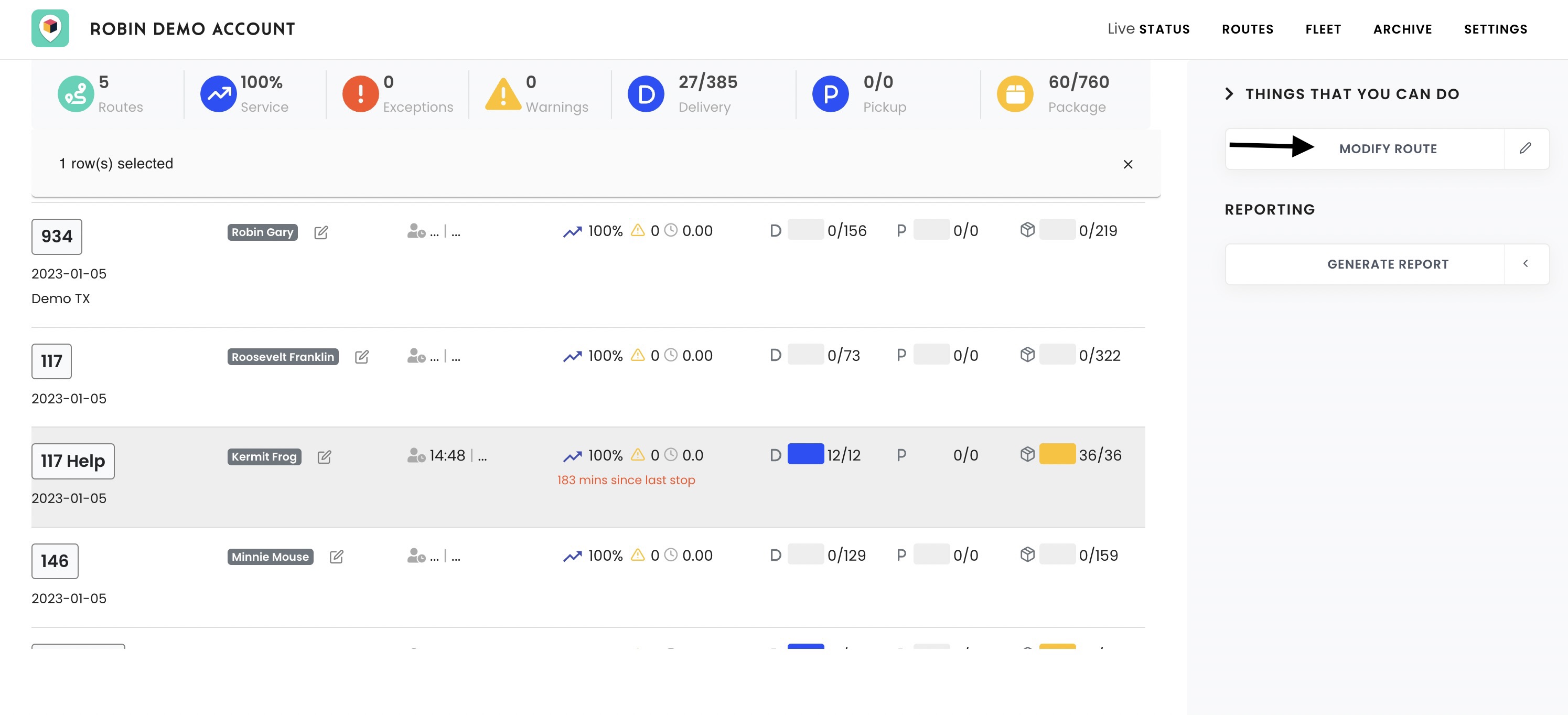Viewport: 1568px width, 715px height.
Task: Click driver clock icon beside 14:48
Action: coord(416,455)
